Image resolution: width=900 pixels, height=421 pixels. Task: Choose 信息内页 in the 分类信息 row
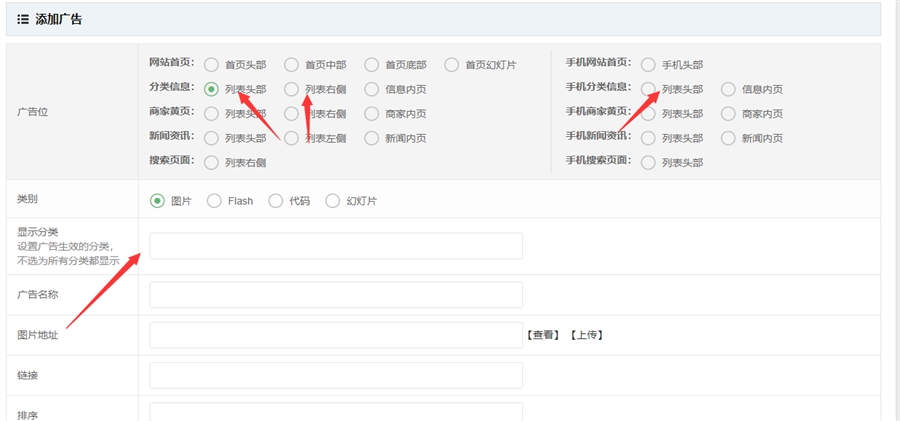click(372, 89)
